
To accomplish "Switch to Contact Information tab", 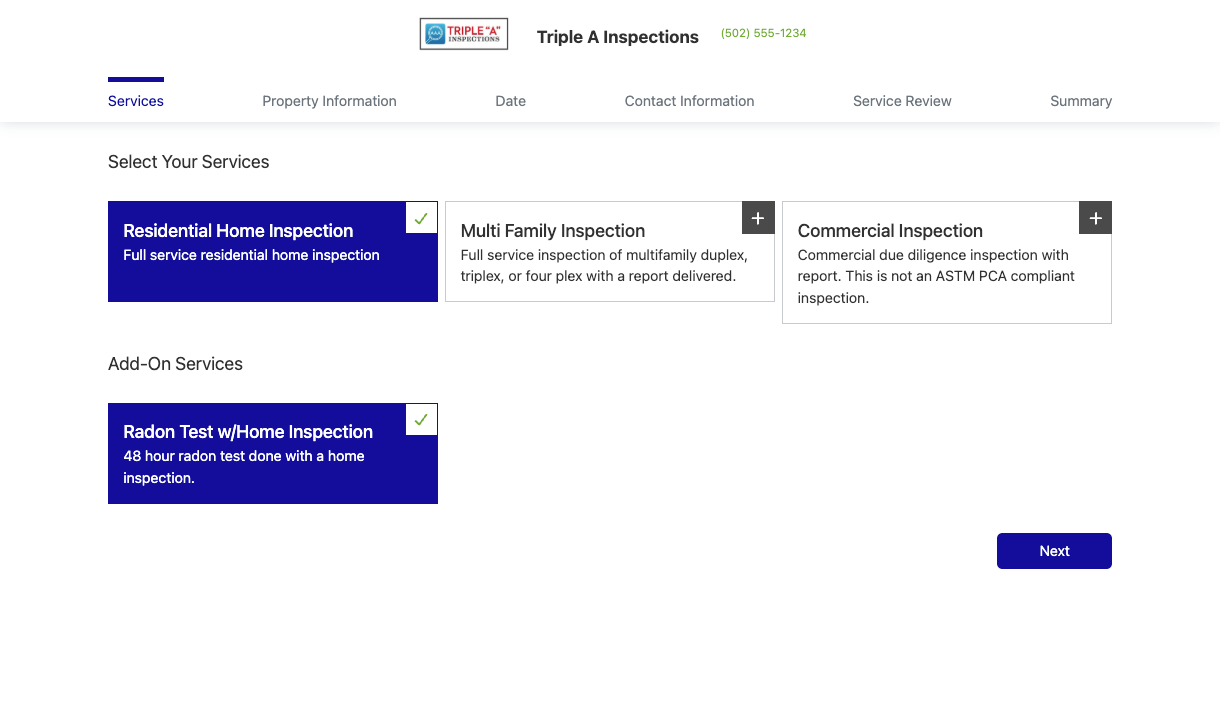I will [x=689, y=101].
